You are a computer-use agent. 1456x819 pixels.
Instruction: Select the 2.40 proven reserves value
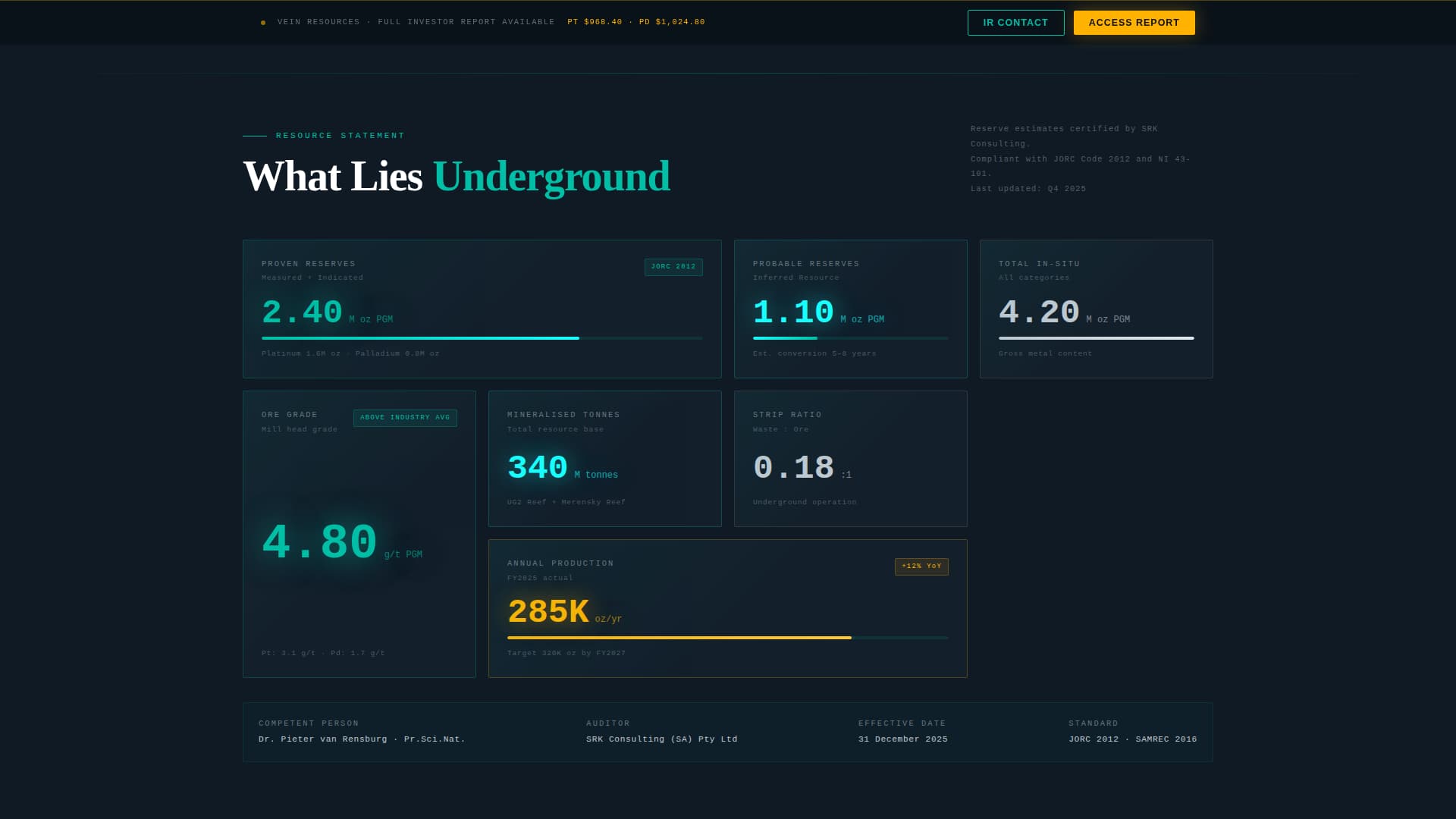(302, 312)
